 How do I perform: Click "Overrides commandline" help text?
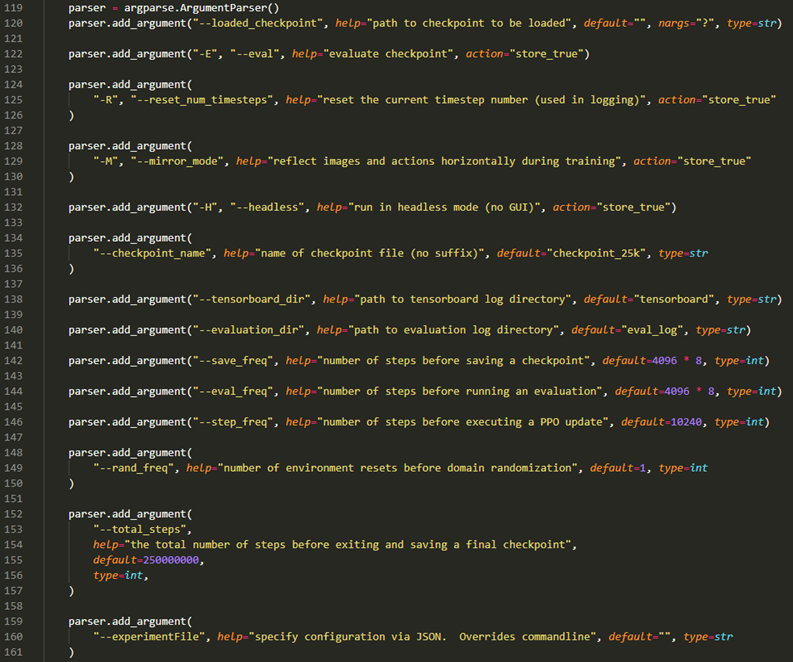(x=524, y=637)
